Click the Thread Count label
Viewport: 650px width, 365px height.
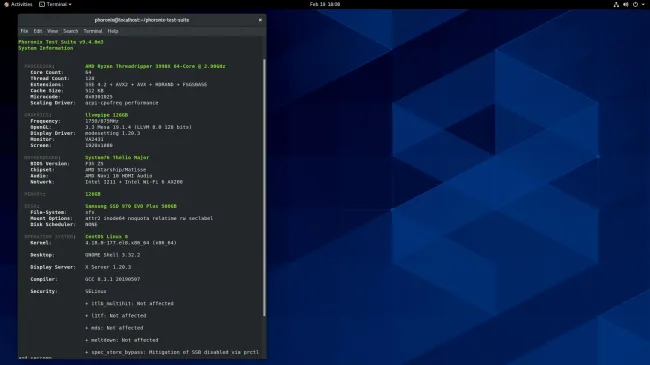coord(50,78)
